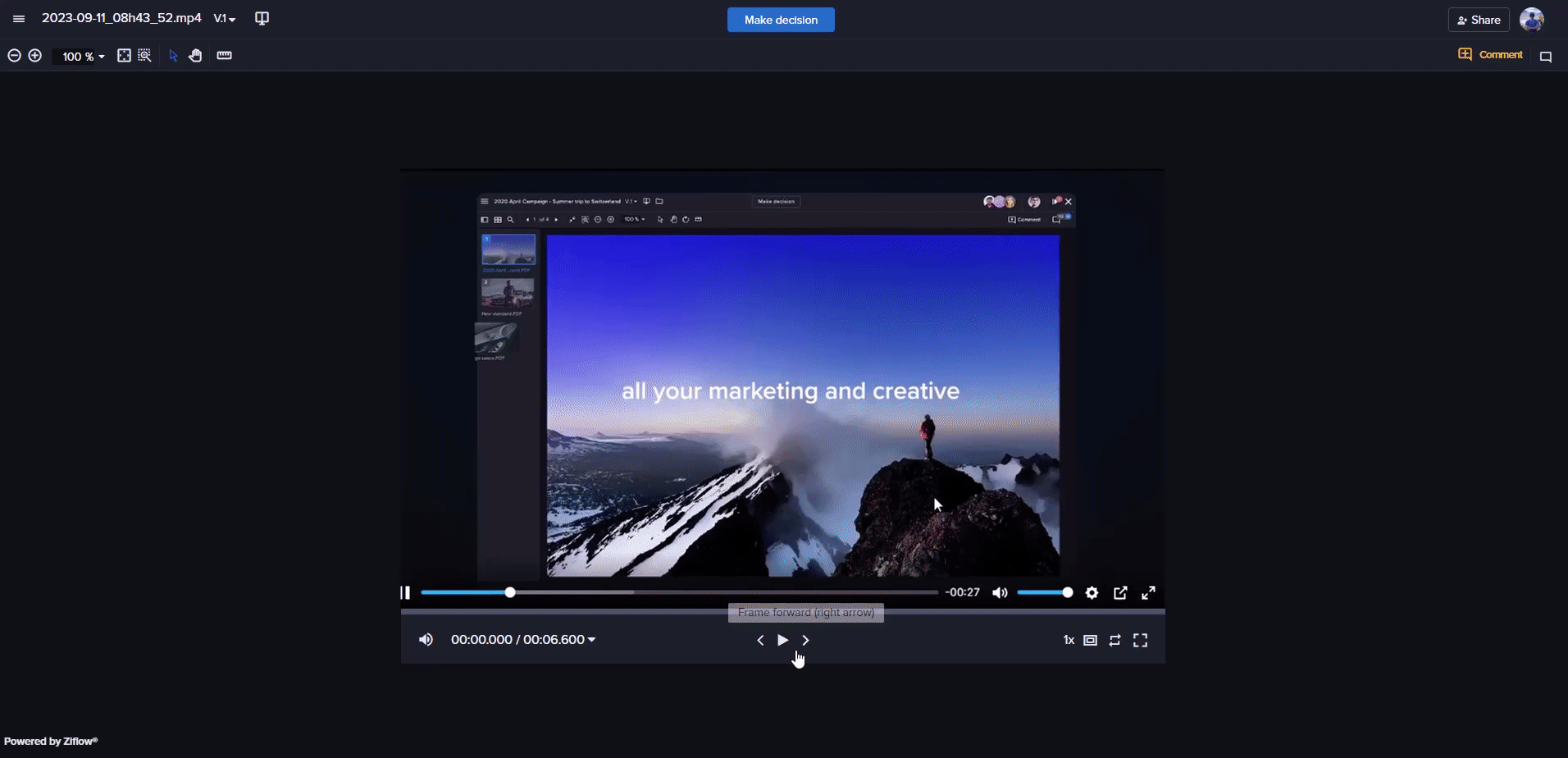Image resolution: width=1568 pixels, height=758 pixels.
Task: Toggle the comments panel icon at far right
Action: click(x=1546, y=57)
